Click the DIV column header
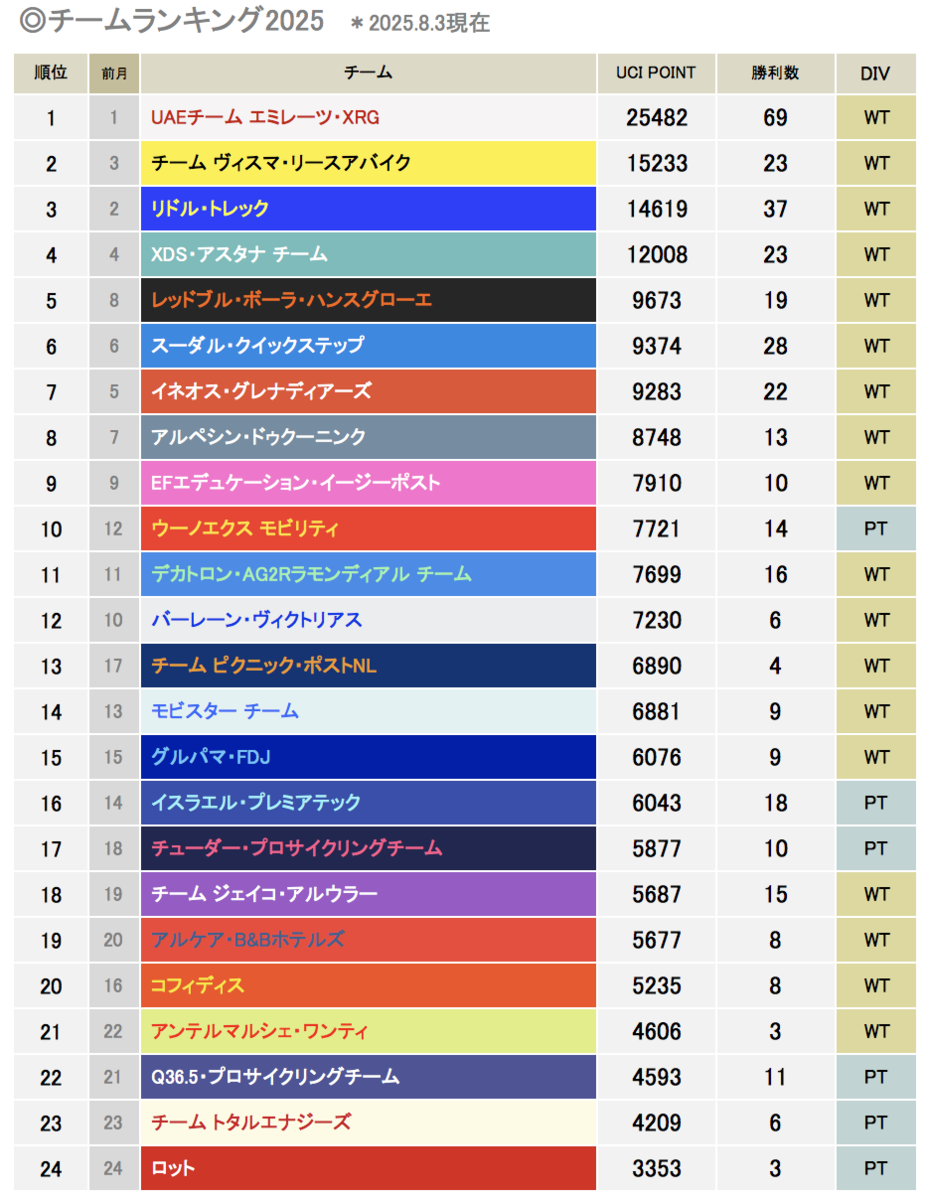The image size is (928, 1200). [x=875, y=73]
